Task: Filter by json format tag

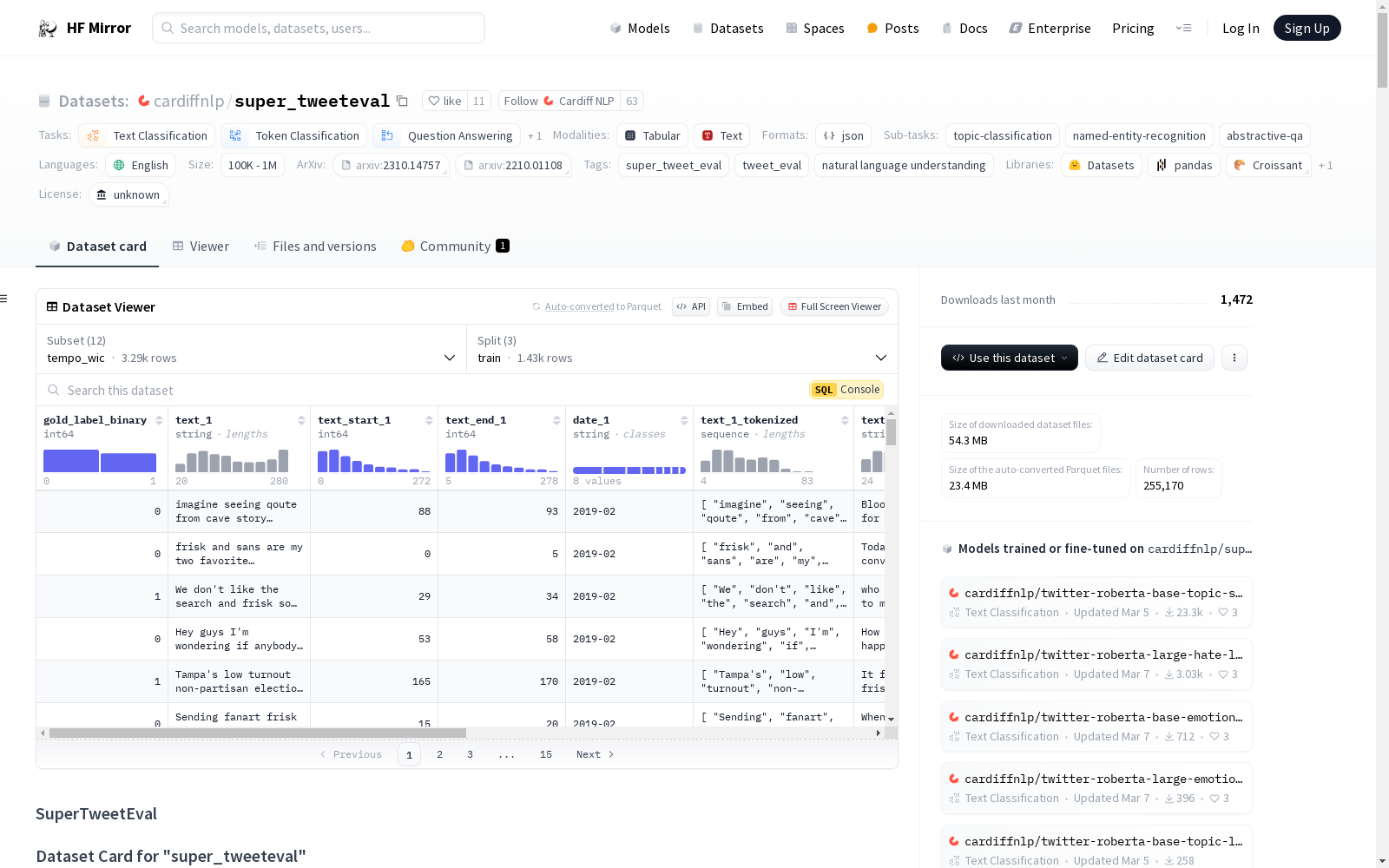Action: pyautogui.click(x=843, y=135)
